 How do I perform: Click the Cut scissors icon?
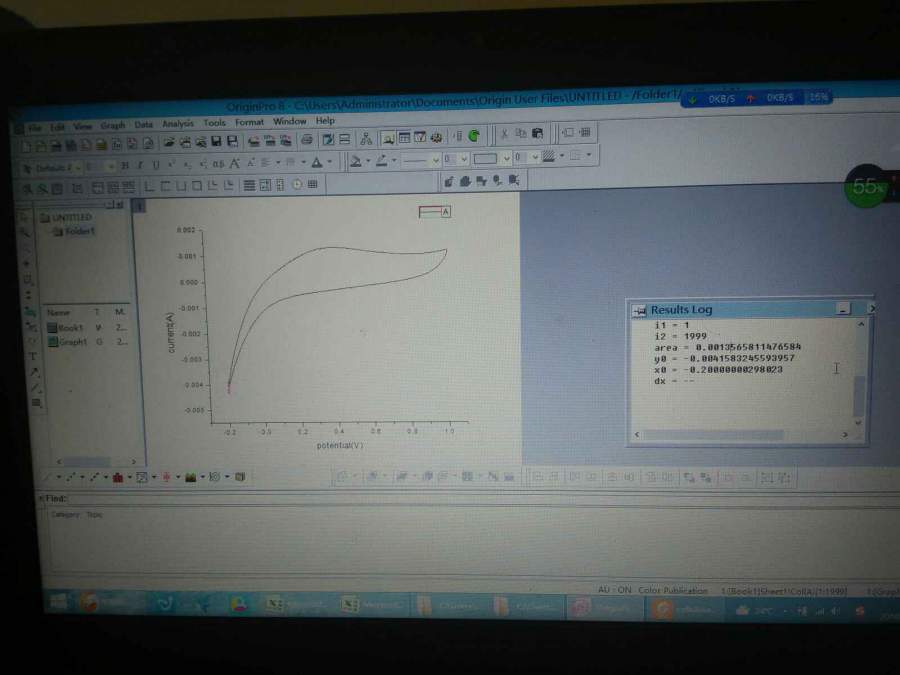point(504,134)
